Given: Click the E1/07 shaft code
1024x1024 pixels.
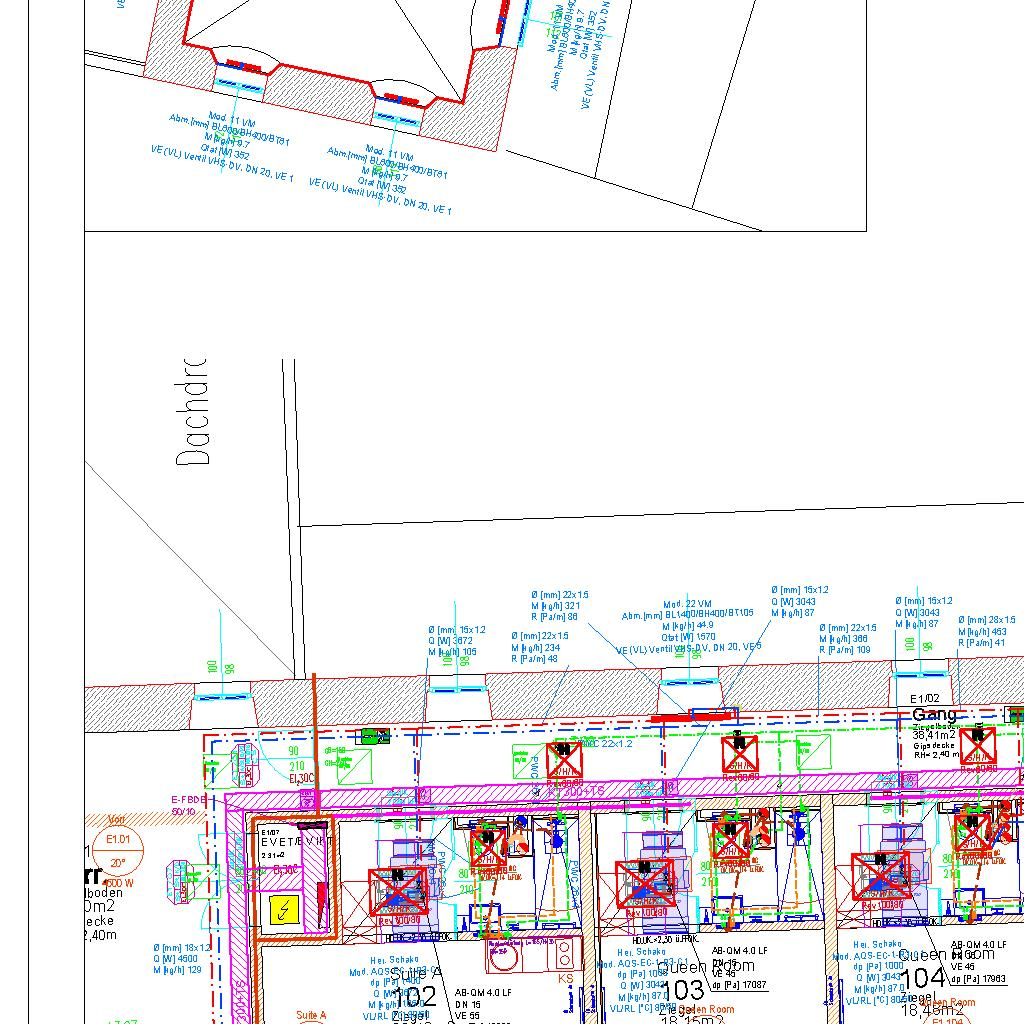Looking at the screenshot, I should 270,833.
